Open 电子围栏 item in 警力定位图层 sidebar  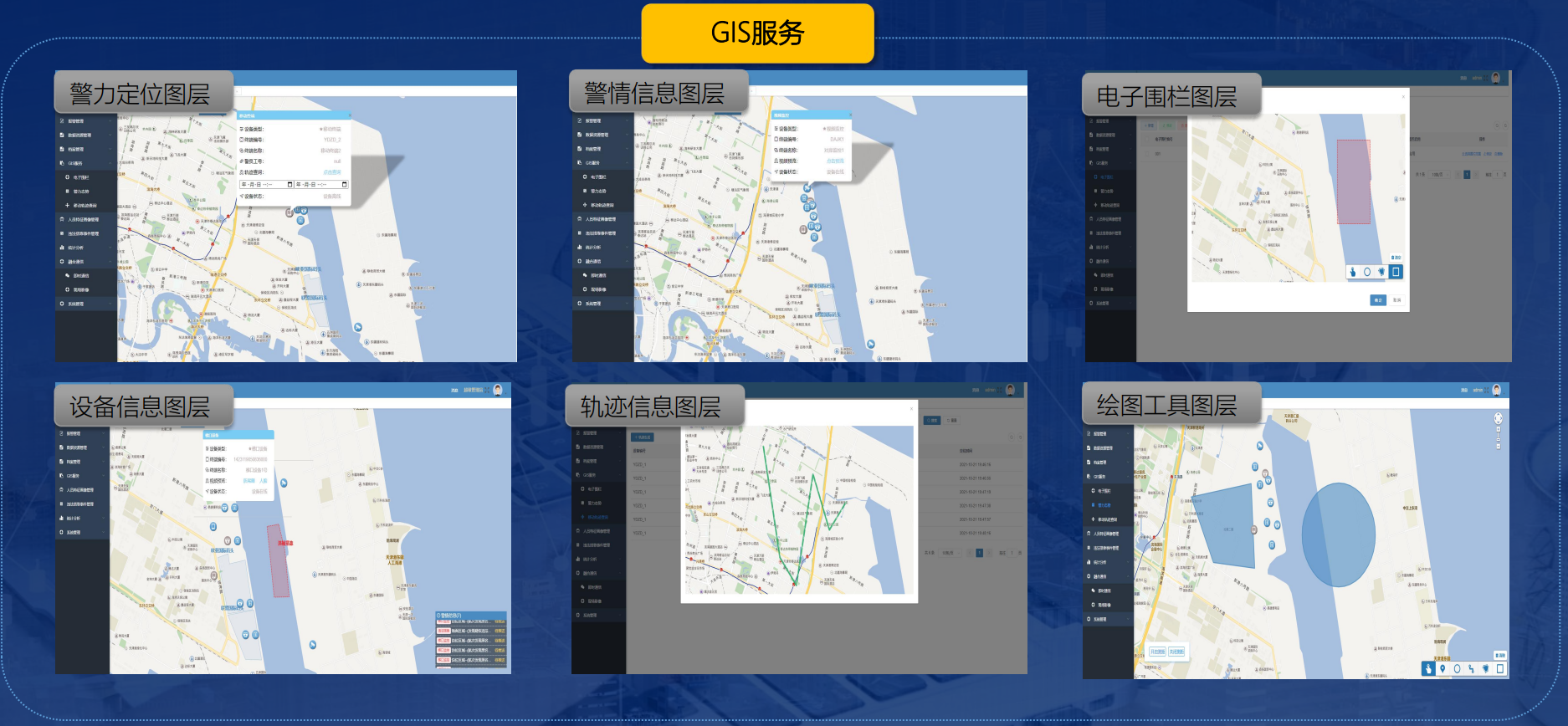tap(81, 177)
